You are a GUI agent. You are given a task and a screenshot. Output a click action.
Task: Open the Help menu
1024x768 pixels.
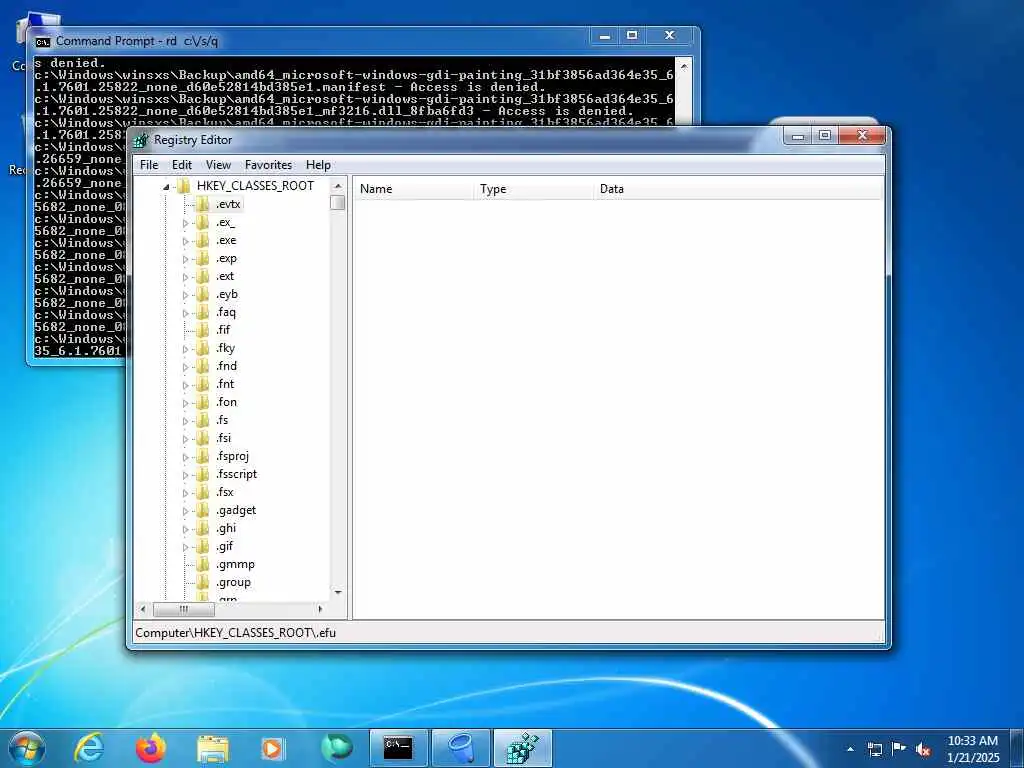(318, 165)
